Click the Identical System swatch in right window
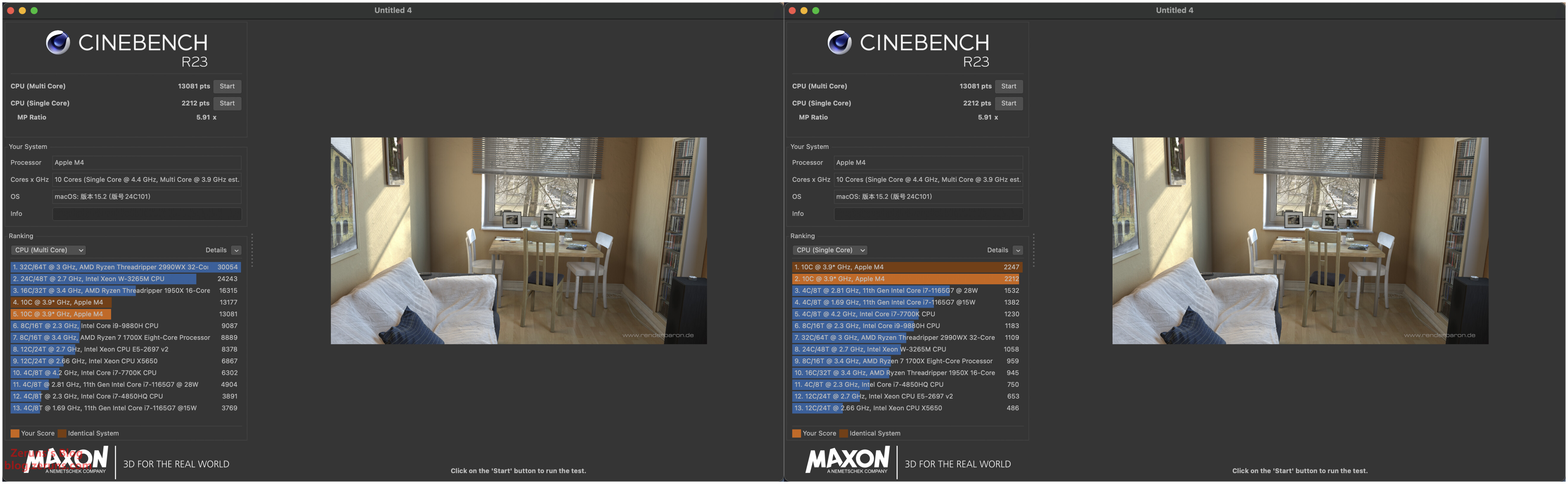Viewport: 1568px width, 484px height. [x=844, y=434]
